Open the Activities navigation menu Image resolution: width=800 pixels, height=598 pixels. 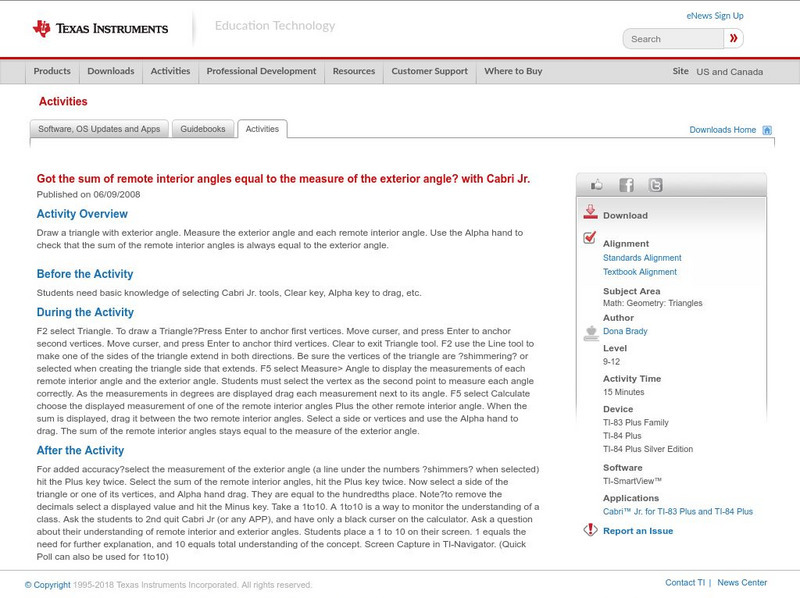click(x=170, y=71)
